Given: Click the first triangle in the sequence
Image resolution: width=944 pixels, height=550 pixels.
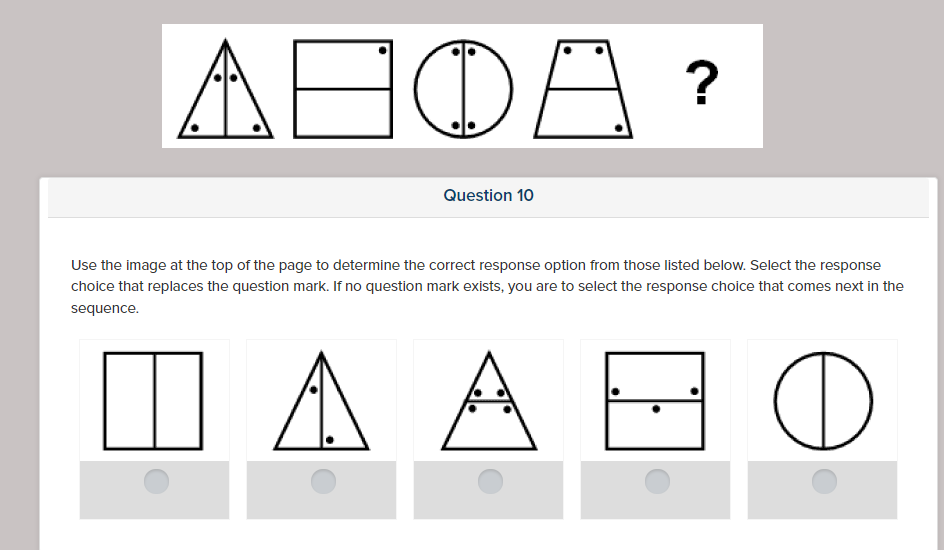Looking at the screenshot, I should (x=226, y=89).
